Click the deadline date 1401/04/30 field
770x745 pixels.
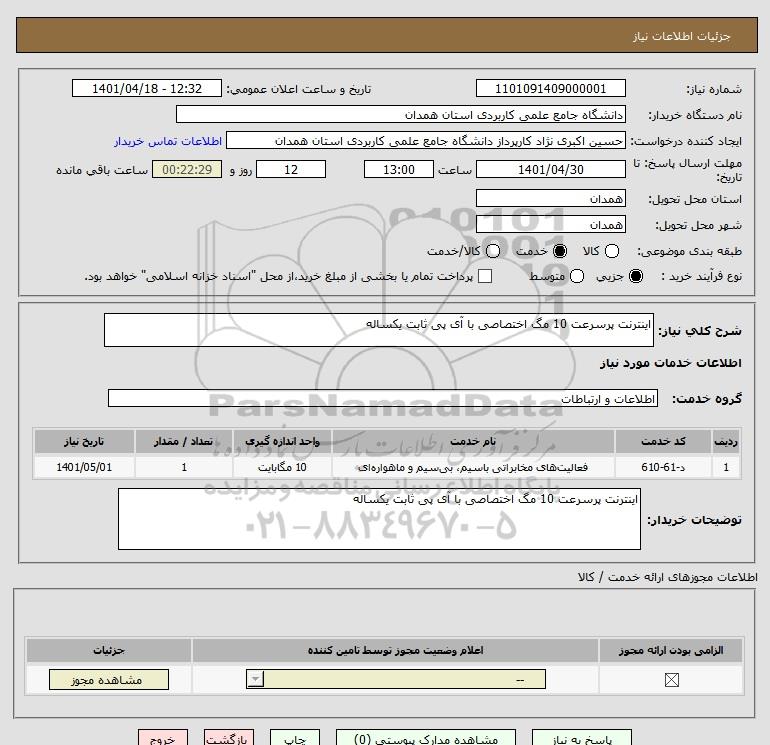(x=550, y=169)
